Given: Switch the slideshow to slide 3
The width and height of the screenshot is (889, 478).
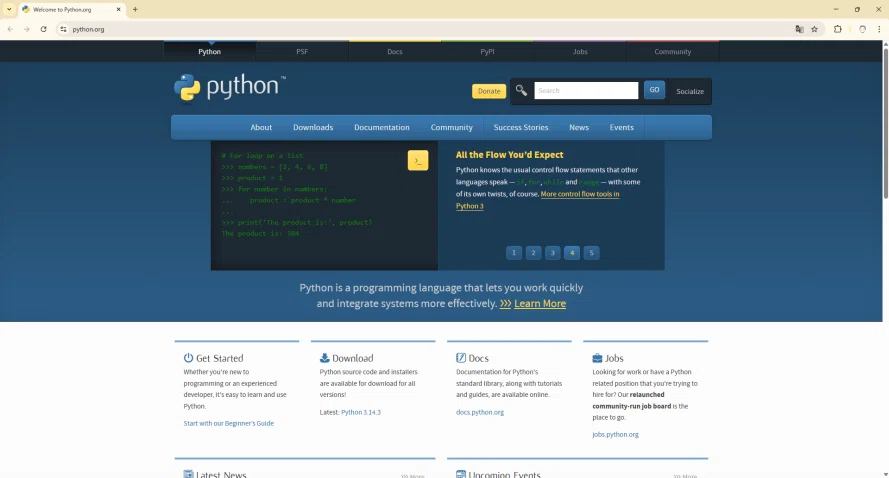Looking at the screenshot, I should pos(552,253).
